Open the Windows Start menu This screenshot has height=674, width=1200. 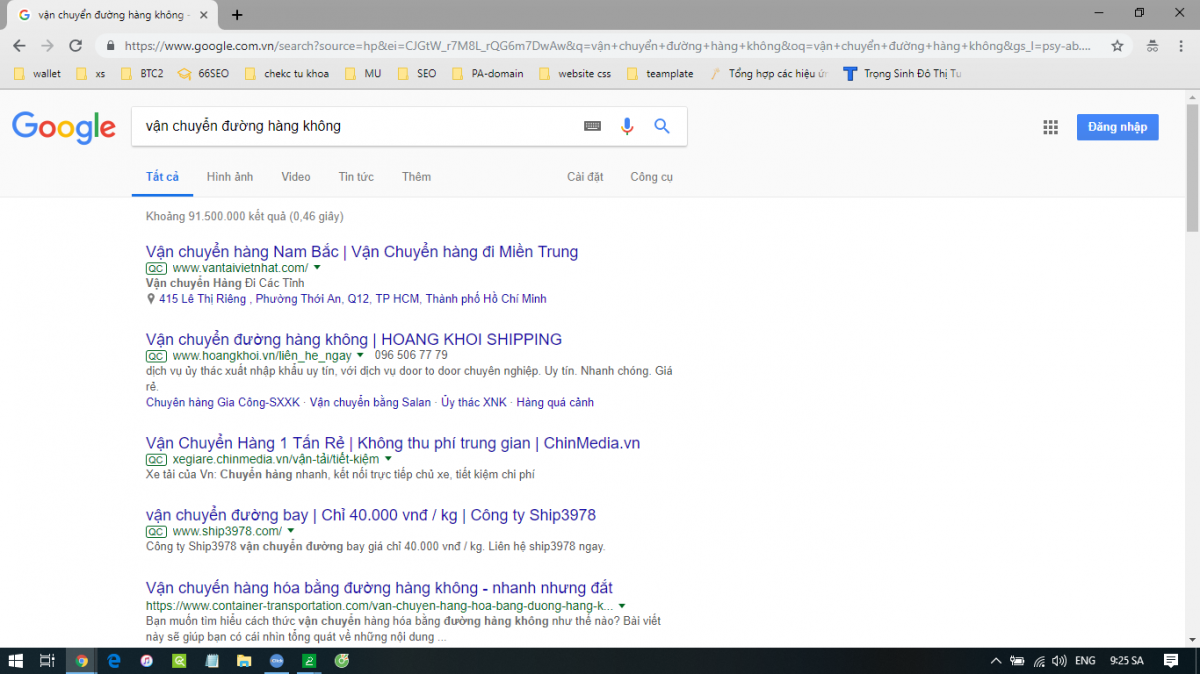click(16, 660)
